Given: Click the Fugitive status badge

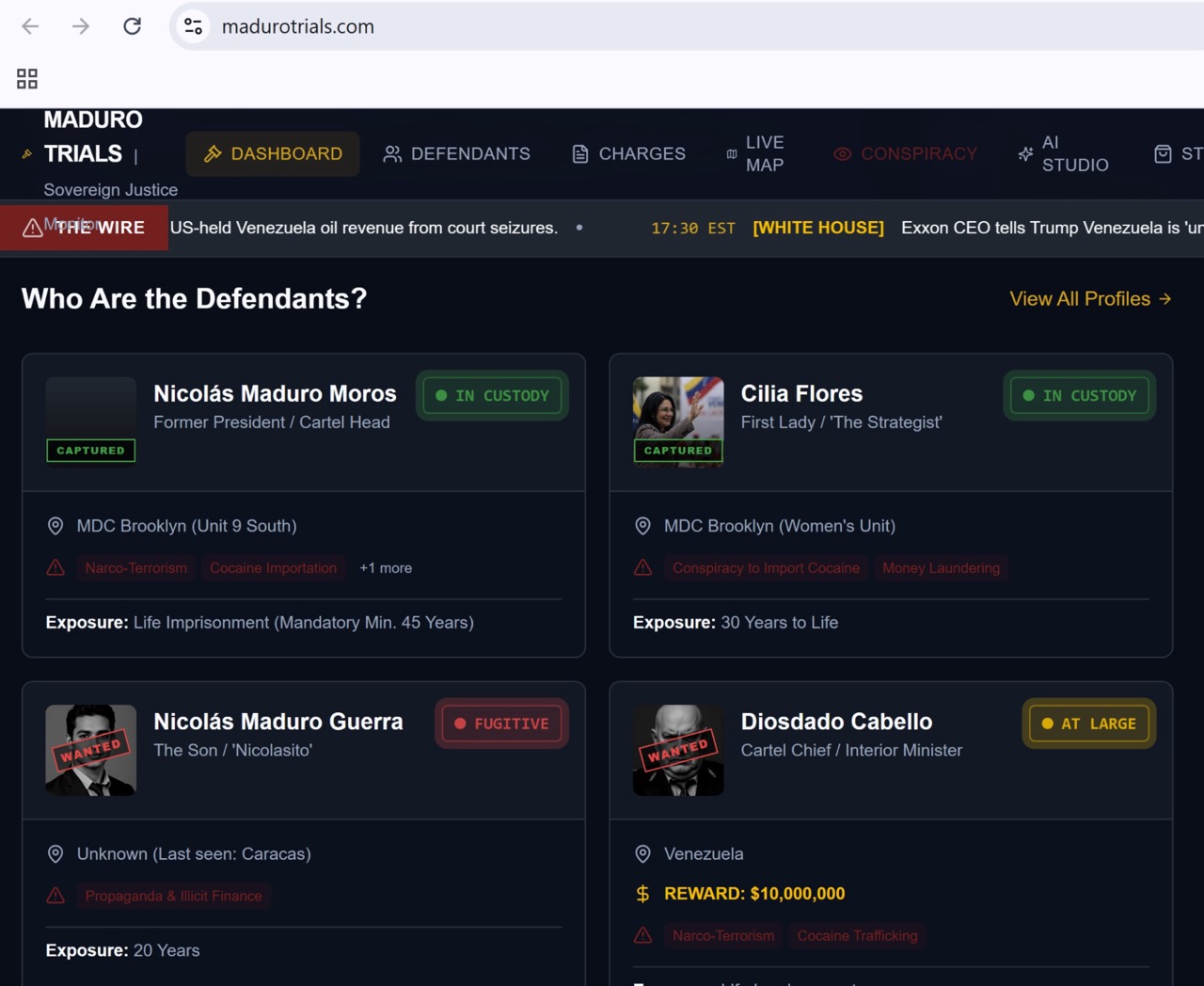Looking at the screenshot, I should (501, 724).
